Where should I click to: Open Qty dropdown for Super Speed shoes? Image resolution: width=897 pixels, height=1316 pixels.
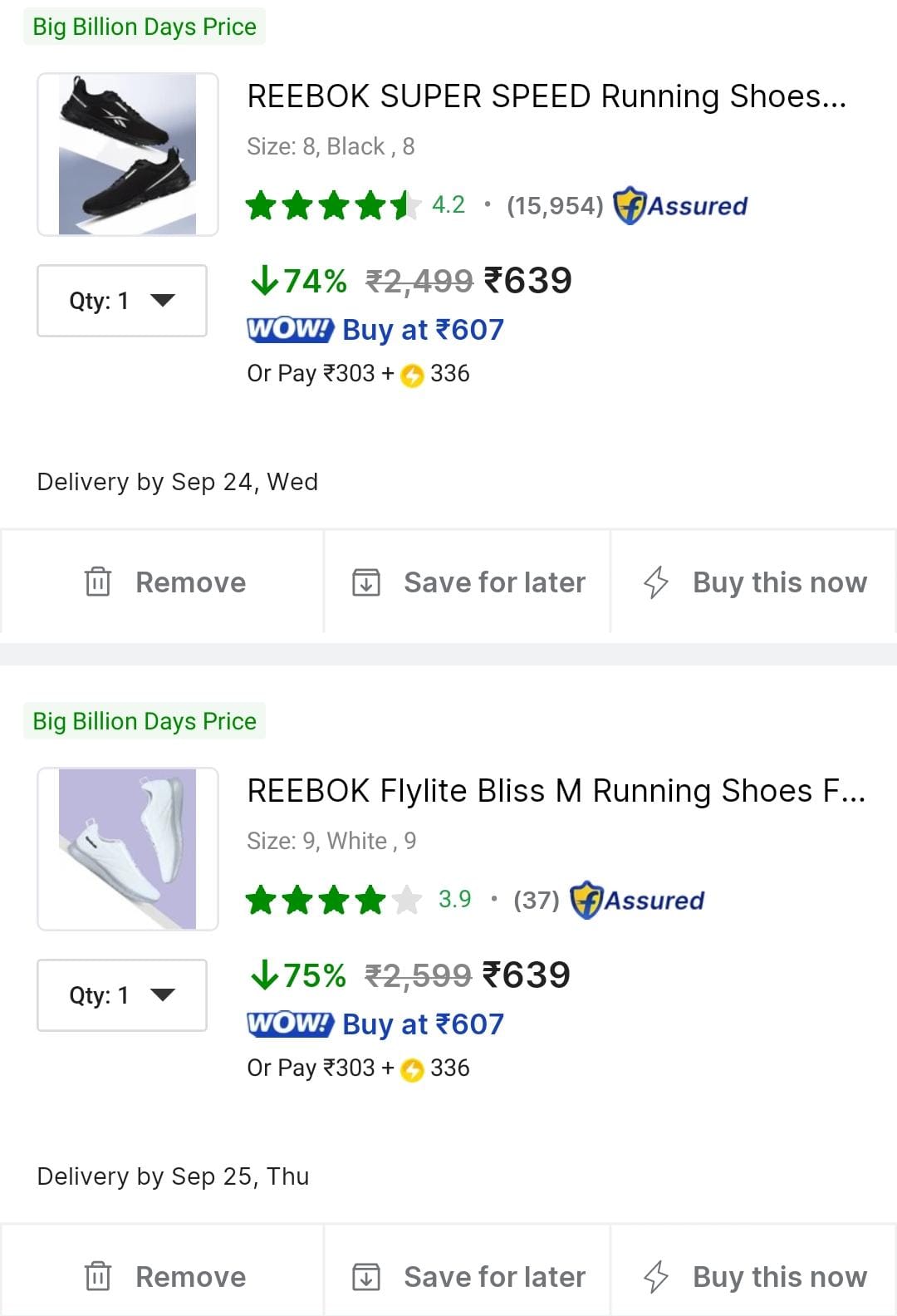122,301
